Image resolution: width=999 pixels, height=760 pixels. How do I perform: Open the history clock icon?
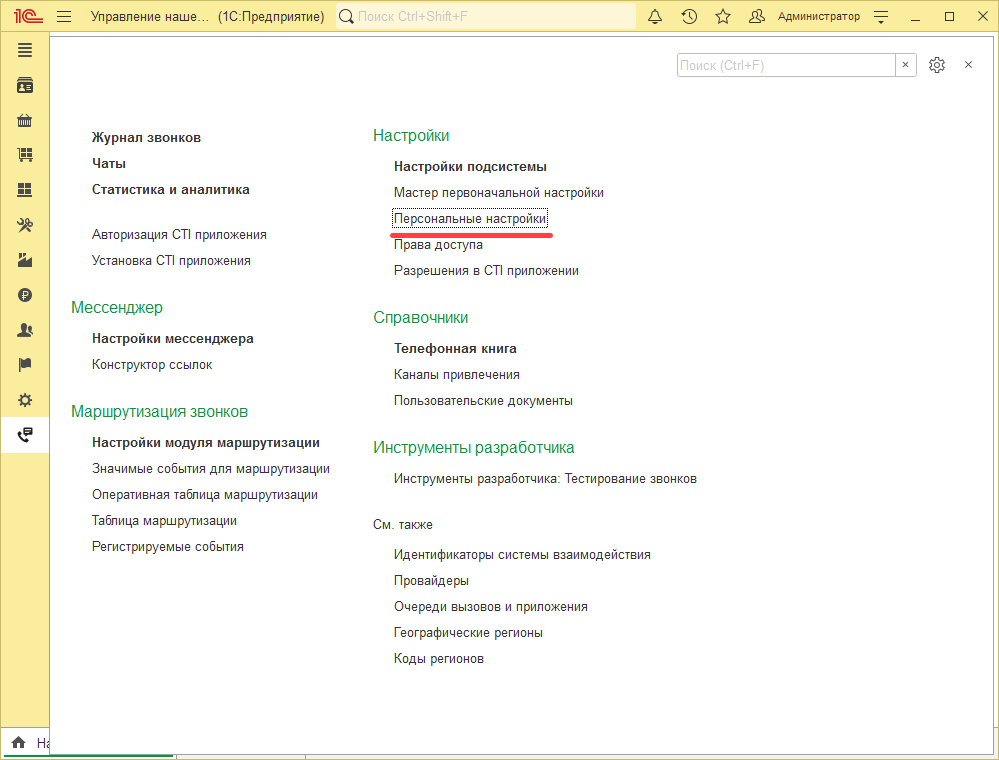689,17
